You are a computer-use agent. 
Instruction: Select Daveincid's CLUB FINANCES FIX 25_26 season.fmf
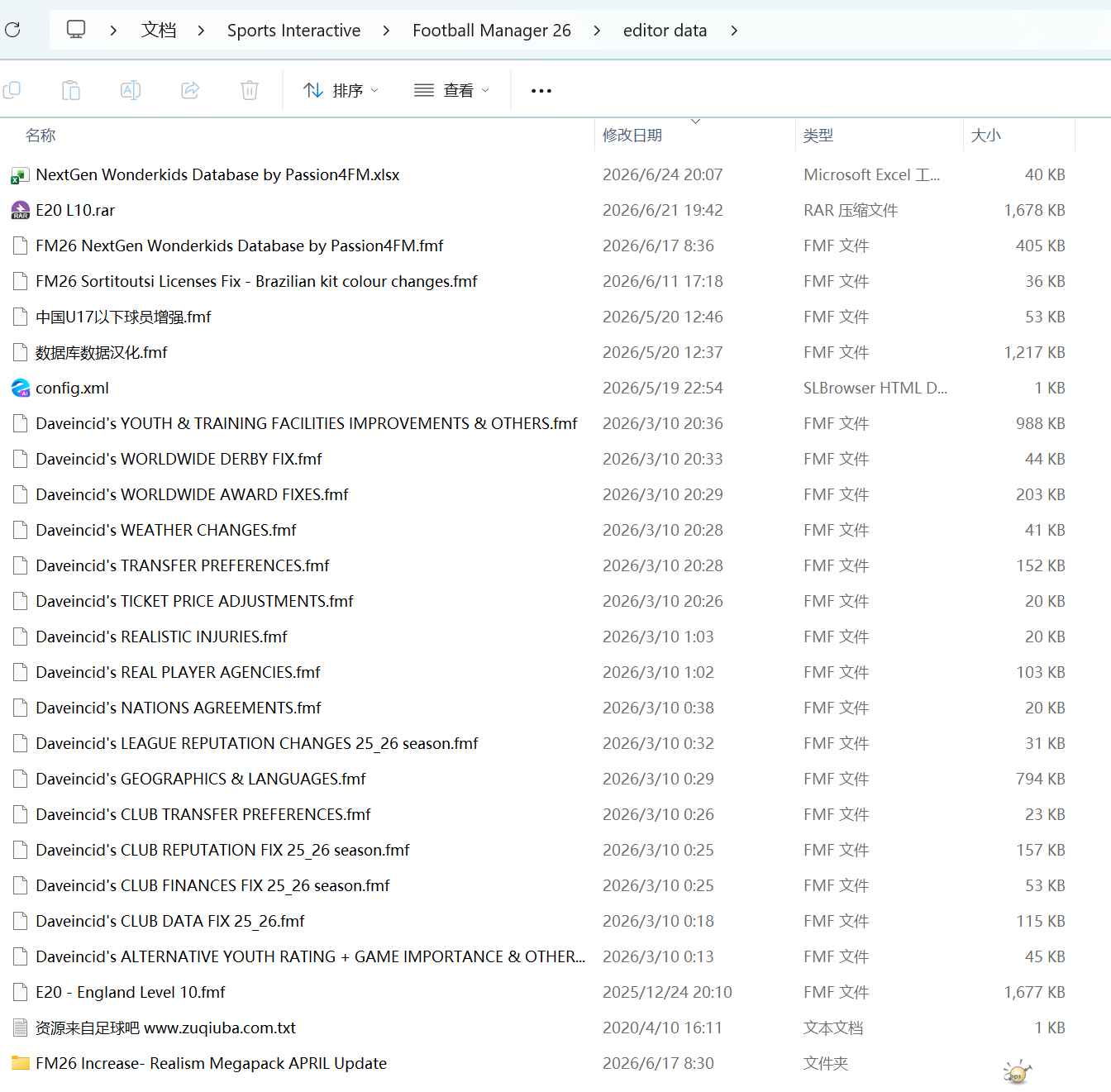point(212,886)
